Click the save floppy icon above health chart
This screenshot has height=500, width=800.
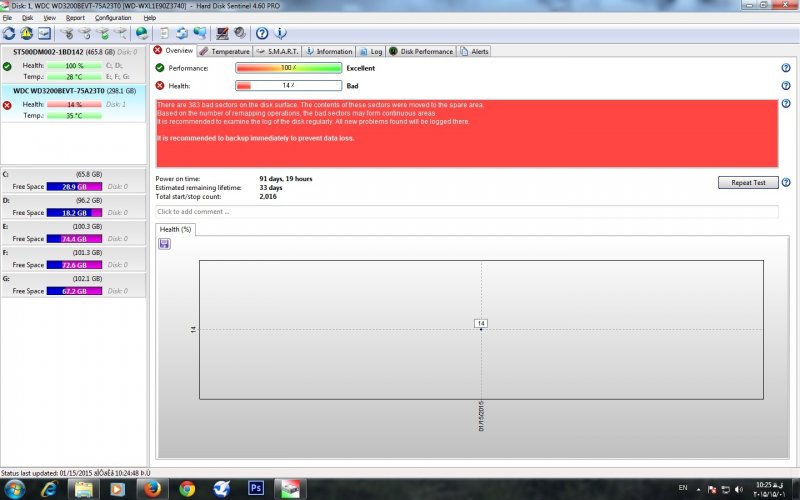(x=164, y=244)
